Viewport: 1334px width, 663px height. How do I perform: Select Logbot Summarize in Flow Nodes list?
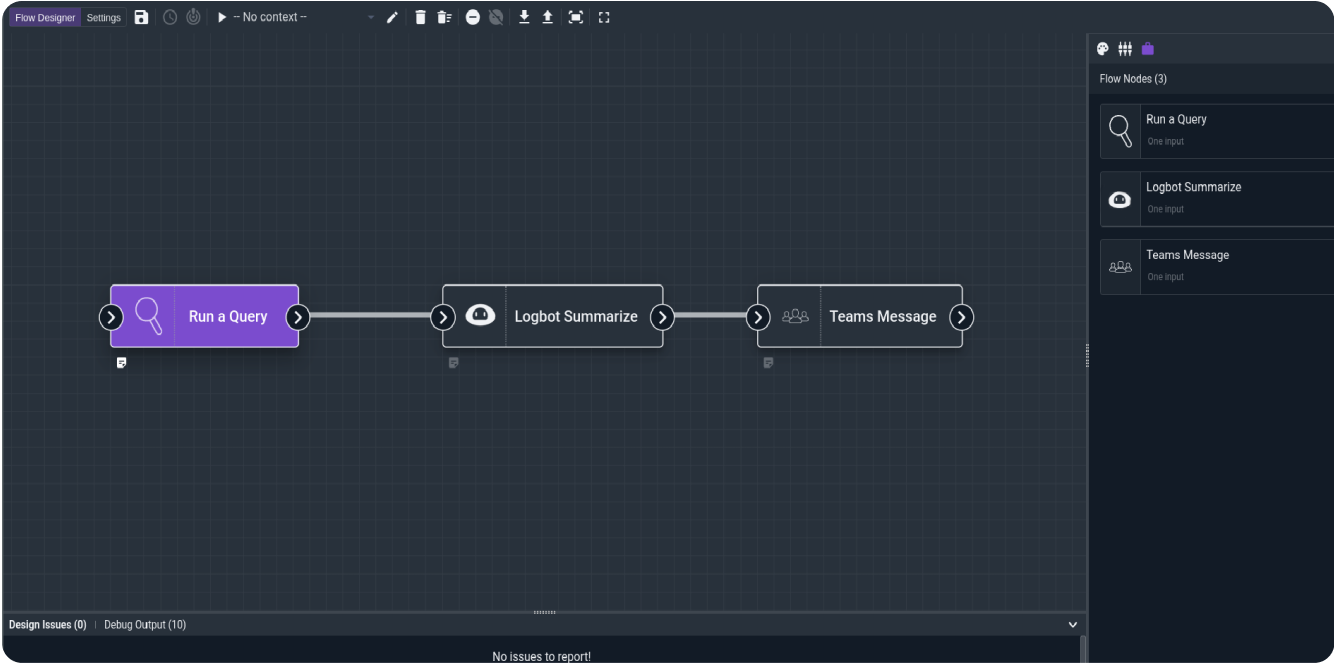[x=1217, y=199]
